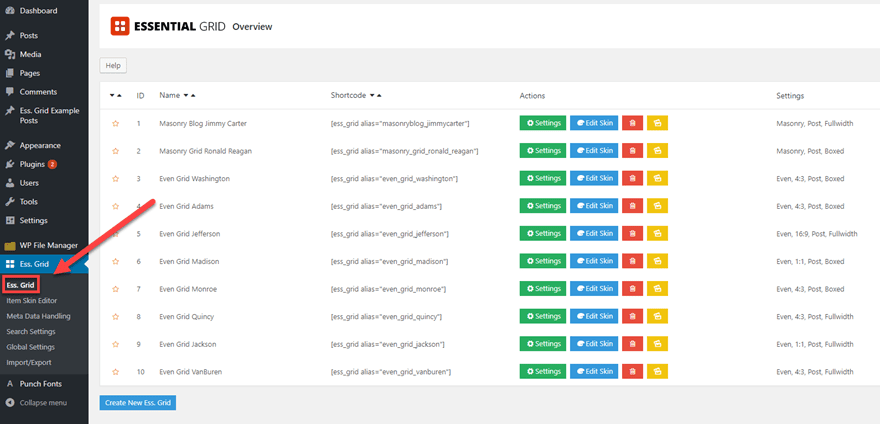
Task: Click the Essential Grid logo icon
Action: [x=119, y=27]
